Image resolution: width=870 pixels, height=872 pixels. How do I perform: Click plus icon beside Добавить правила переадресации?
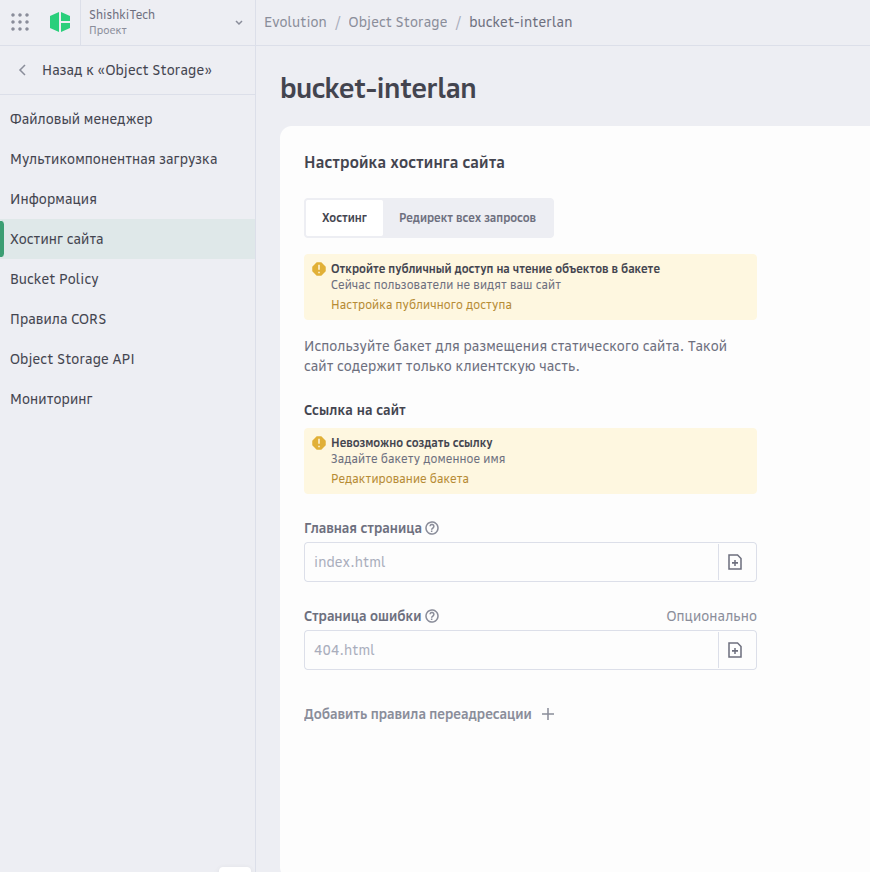coord(548,714)
